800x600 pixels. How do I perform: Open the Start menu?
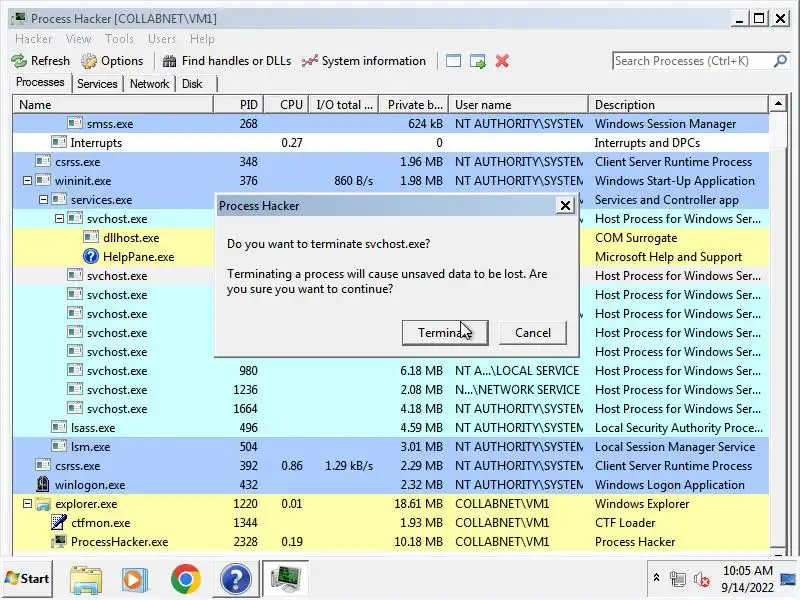pyautogui.click(x=27, y=579)
